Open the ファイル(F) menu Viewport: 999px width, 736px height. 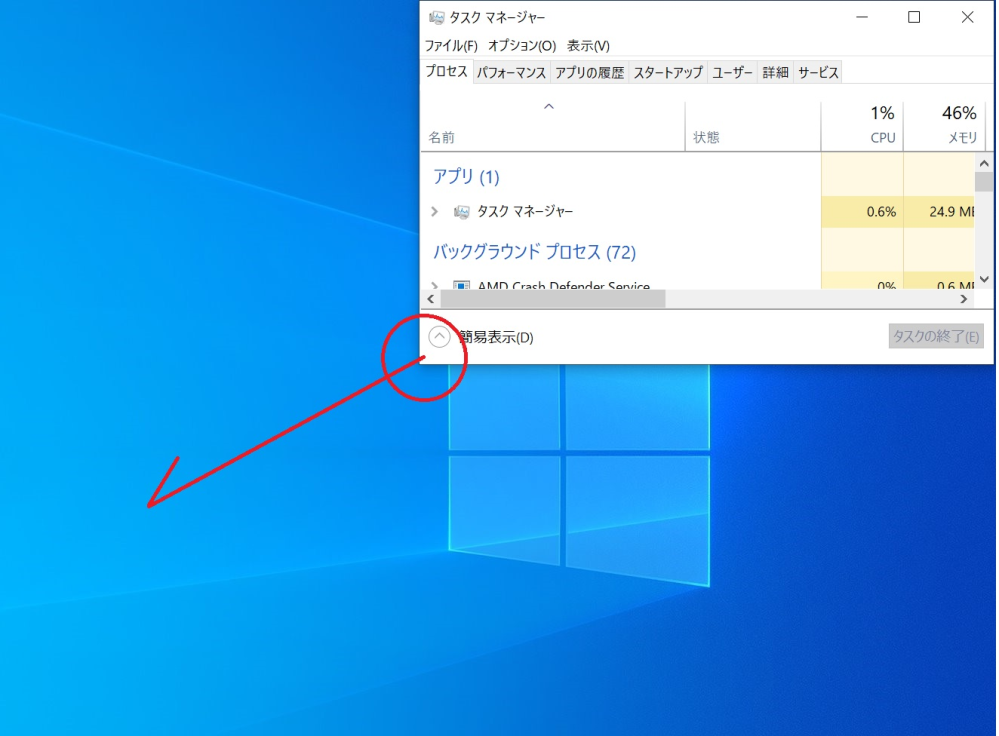tap(451, 46)
